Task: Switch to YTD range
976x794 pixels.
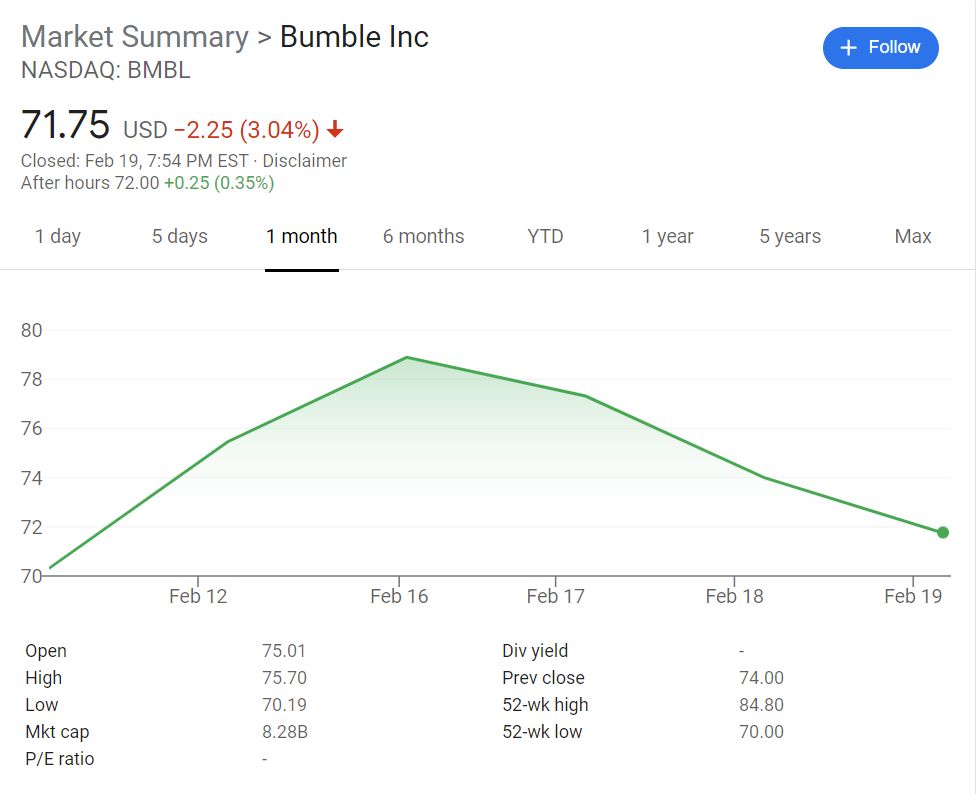Action: coord(546,237)
